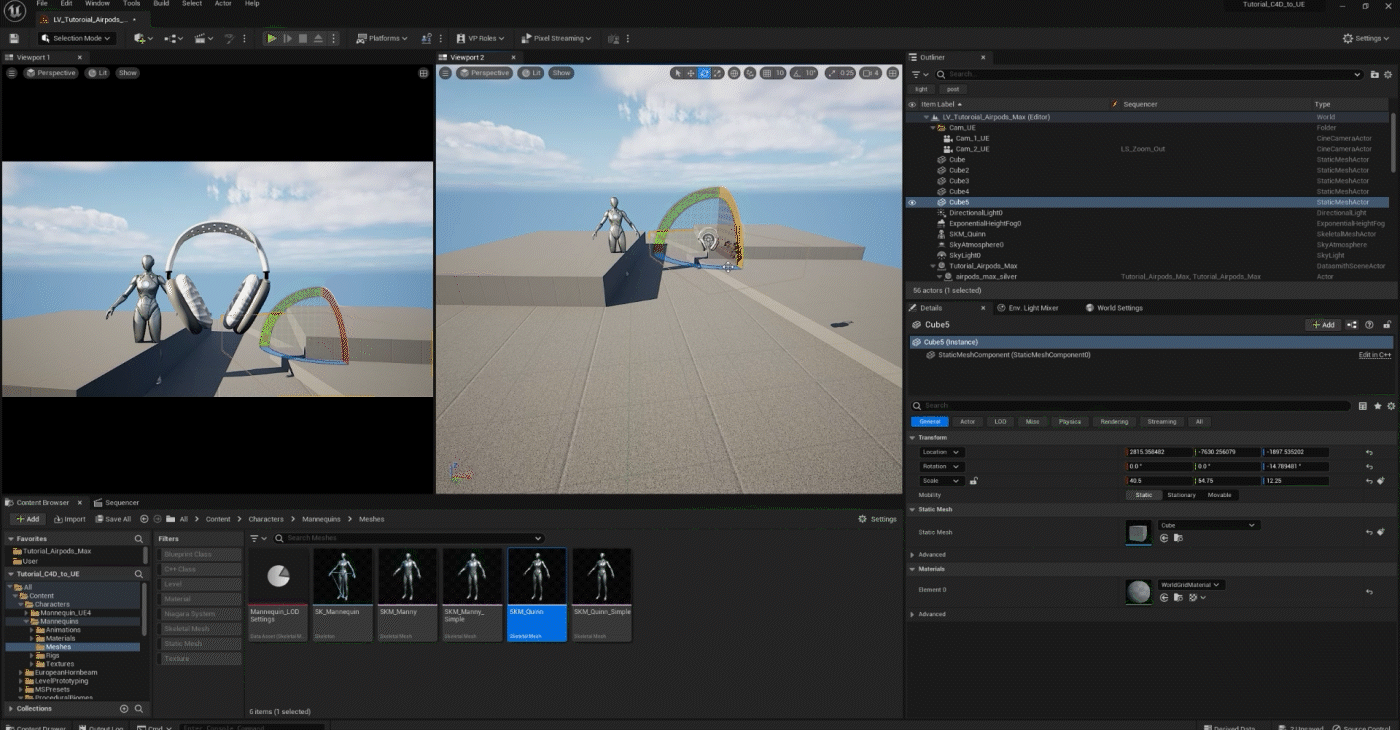This screenshot has height=730, width=1400.
Task: Click the Browse to asset icon under Cube mesh
Action: tap(1178, 538)
